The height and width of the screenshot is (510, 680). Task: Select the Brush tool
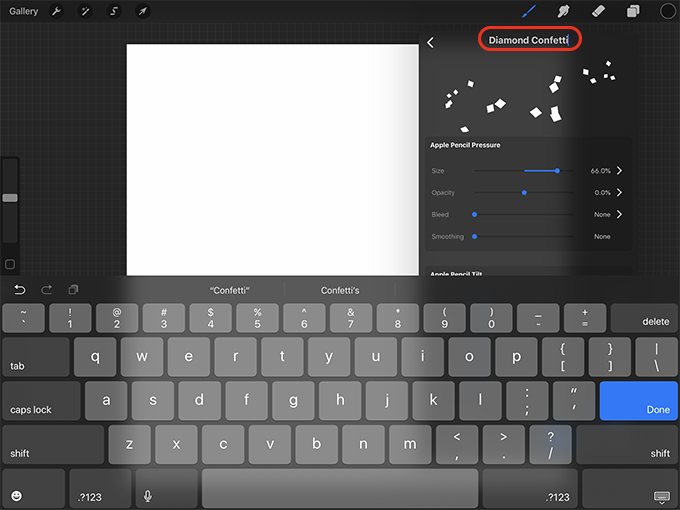(529, 11)
